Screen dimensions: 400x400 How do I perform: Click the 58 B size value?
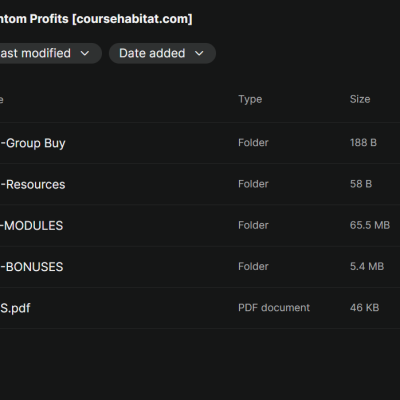(x=361, y=184)
